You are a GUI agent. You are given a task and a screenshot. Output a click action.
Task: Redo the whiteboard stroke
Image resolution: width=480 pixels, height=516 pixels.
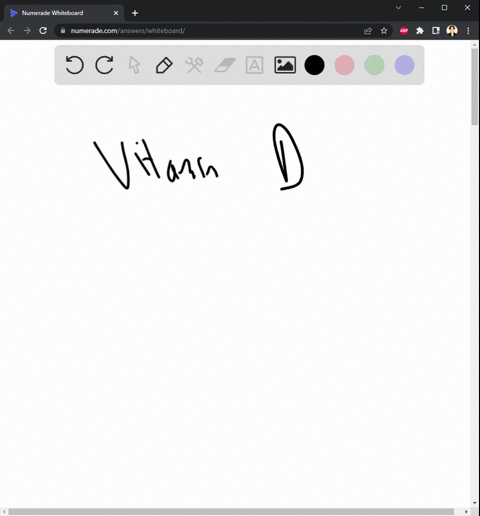(104, 65)
